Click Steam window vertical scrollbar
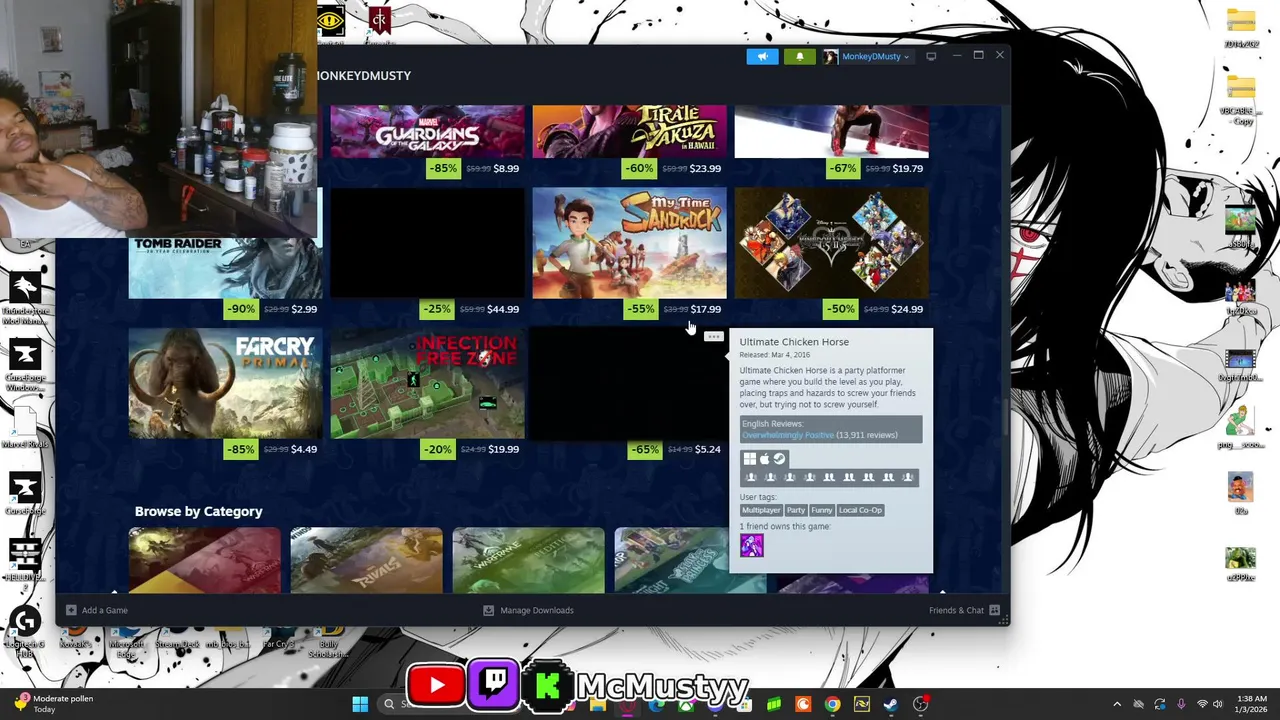Image resolution: width=1280 pixels, height=720 pixels. pos(1005,415)
